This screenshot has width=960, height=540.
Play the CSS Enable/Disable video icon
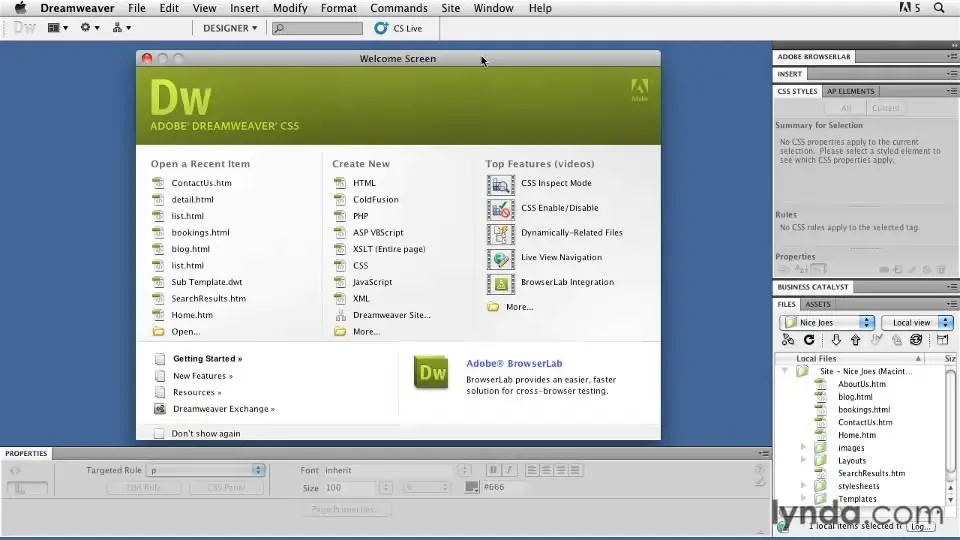click(x=501, y=209)
